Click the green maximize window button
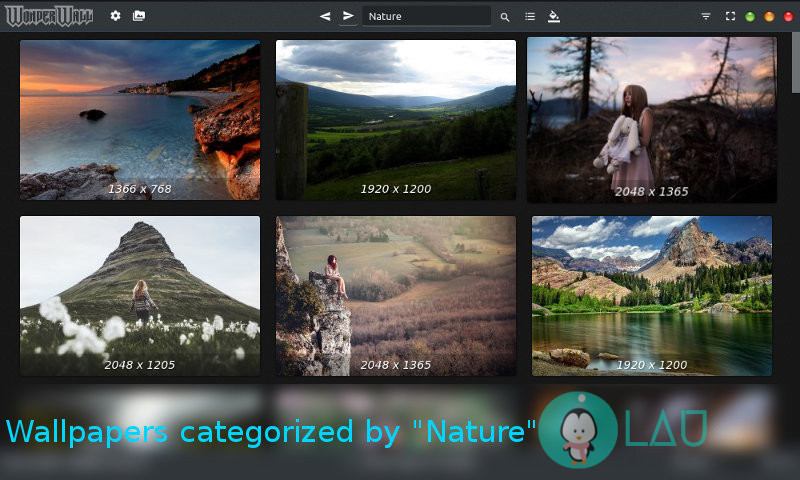800x480 pixels. [750, 17]
